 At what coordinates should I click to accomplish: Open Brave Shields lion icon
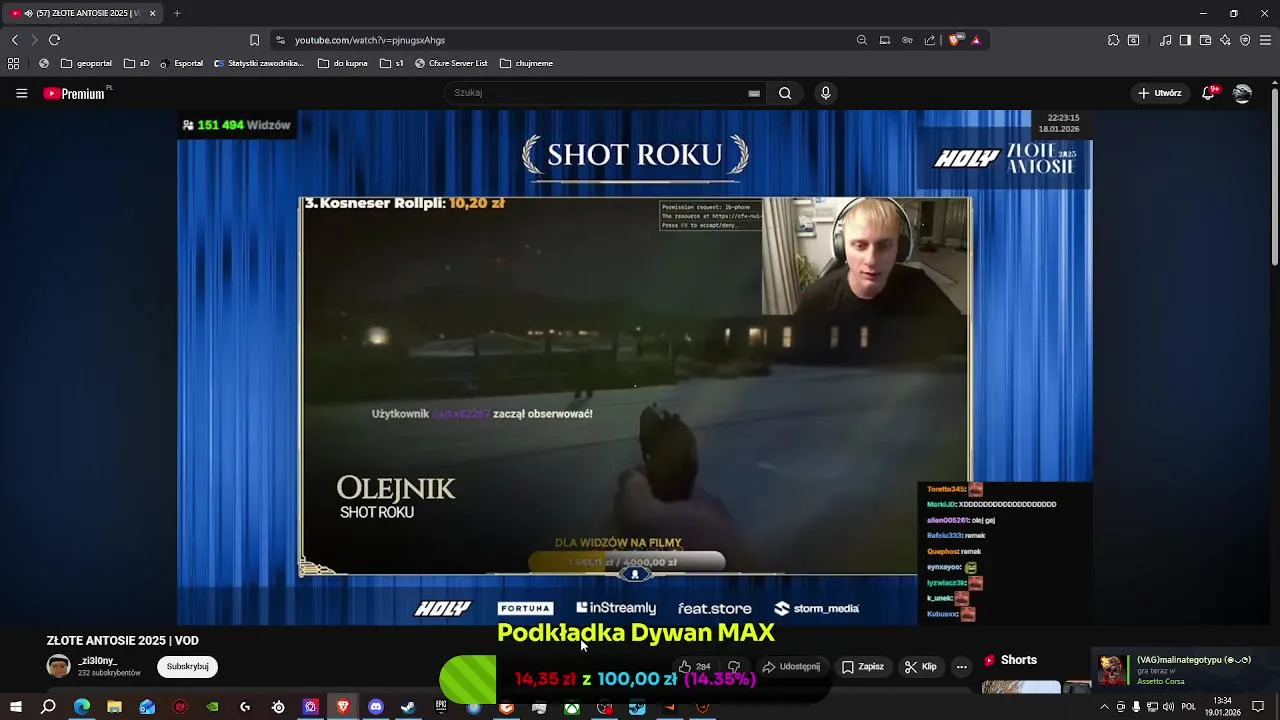954,40
